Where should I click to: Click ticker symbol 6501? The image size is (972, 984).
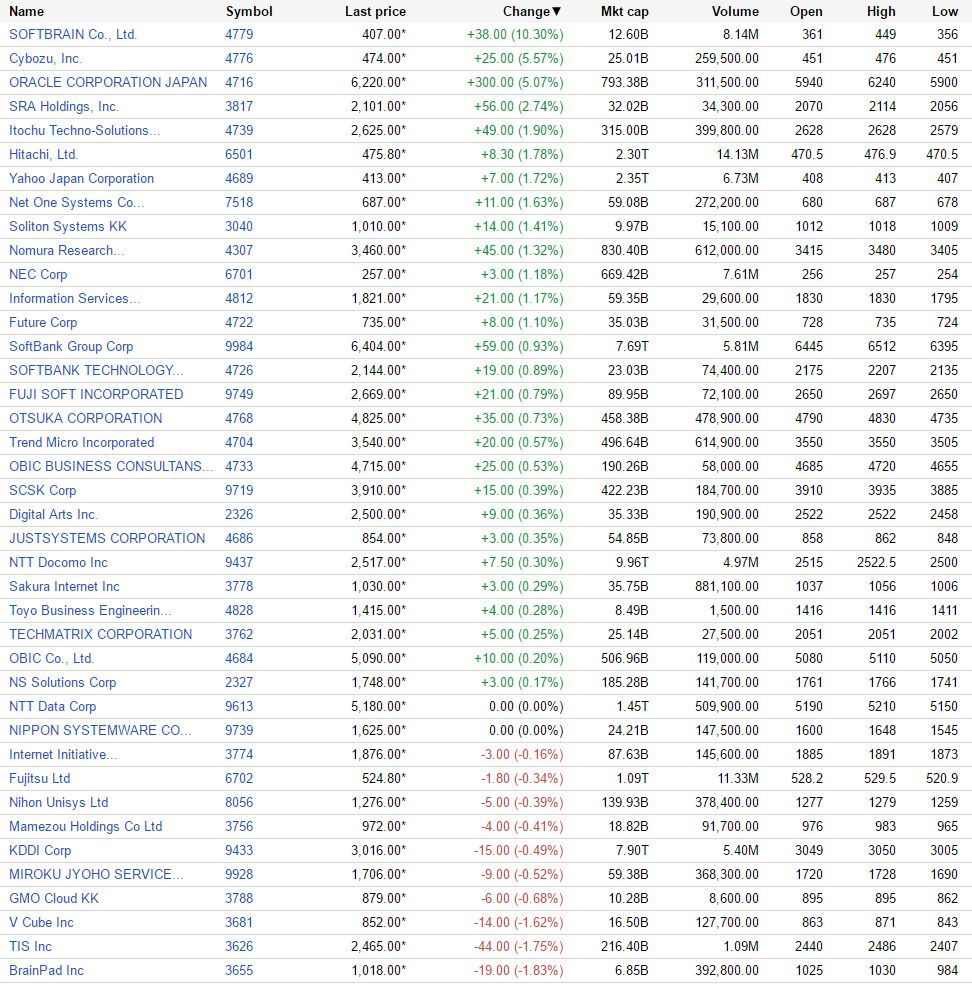239,154
